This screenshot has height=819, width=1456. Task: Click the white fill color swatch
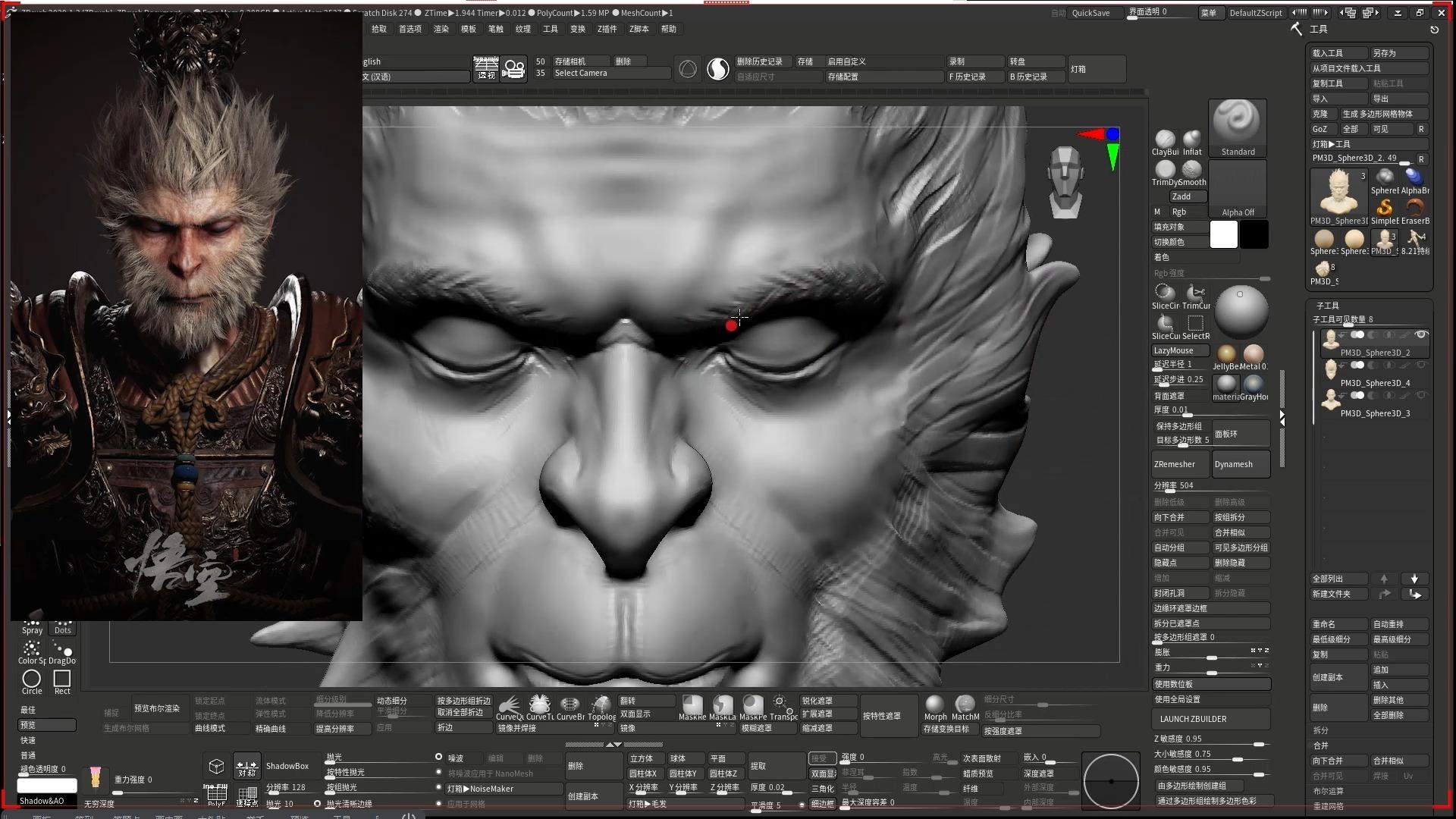pyautogui.click(x=1224, y=234)
